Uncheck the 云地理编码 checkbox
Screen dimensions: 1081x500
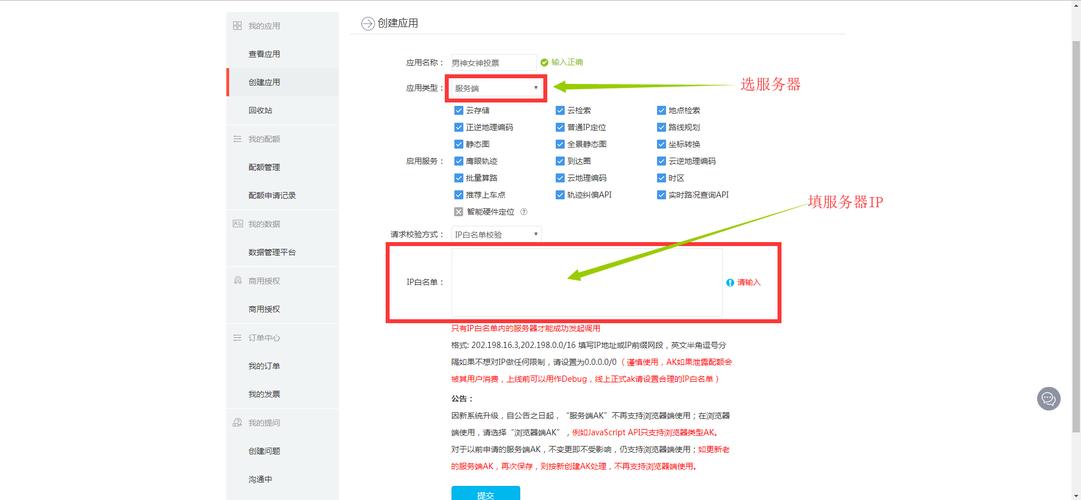tap(560, 178)
